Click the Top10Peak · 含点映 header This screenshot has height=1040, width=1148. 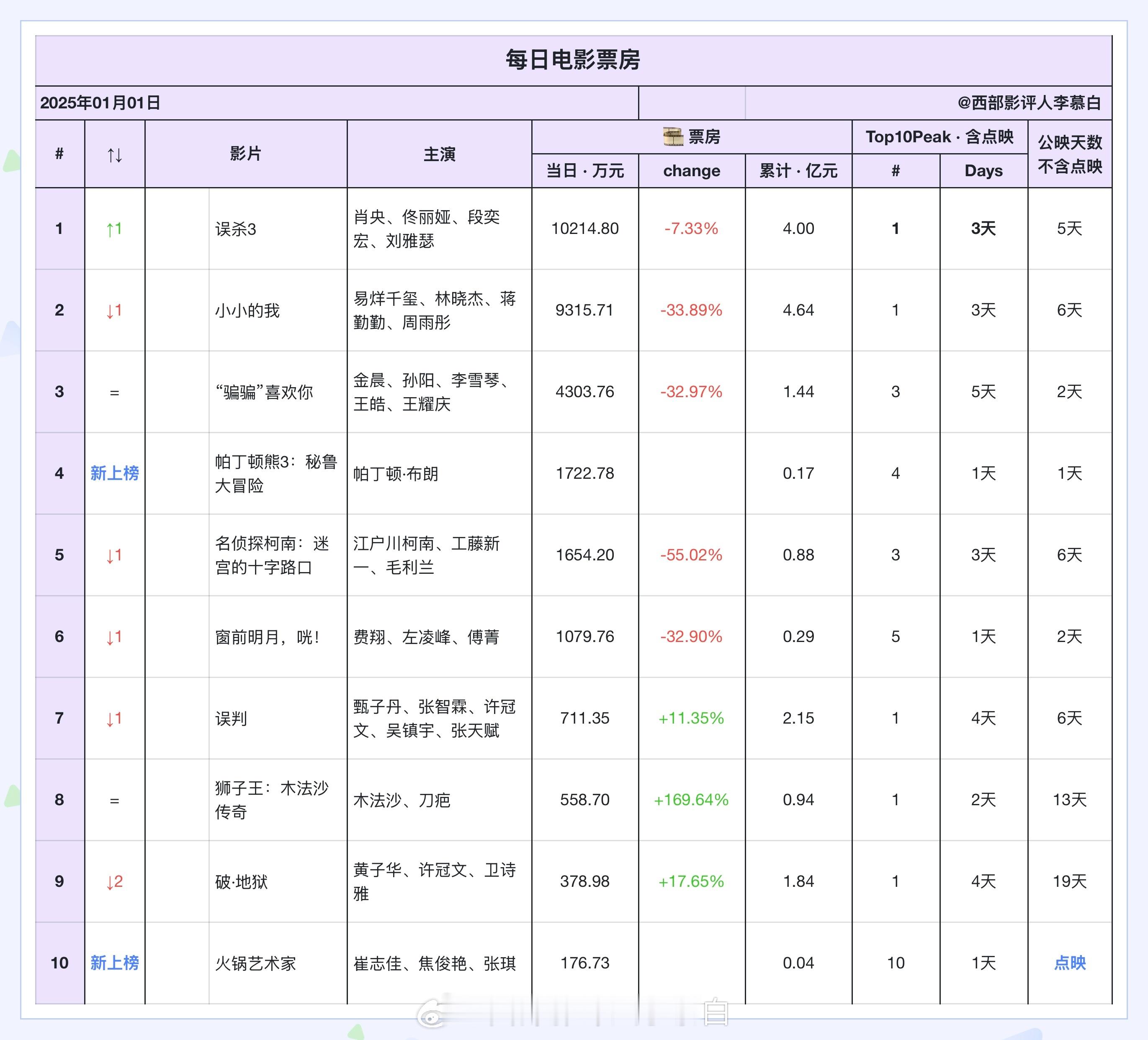(x=940, y=136)
